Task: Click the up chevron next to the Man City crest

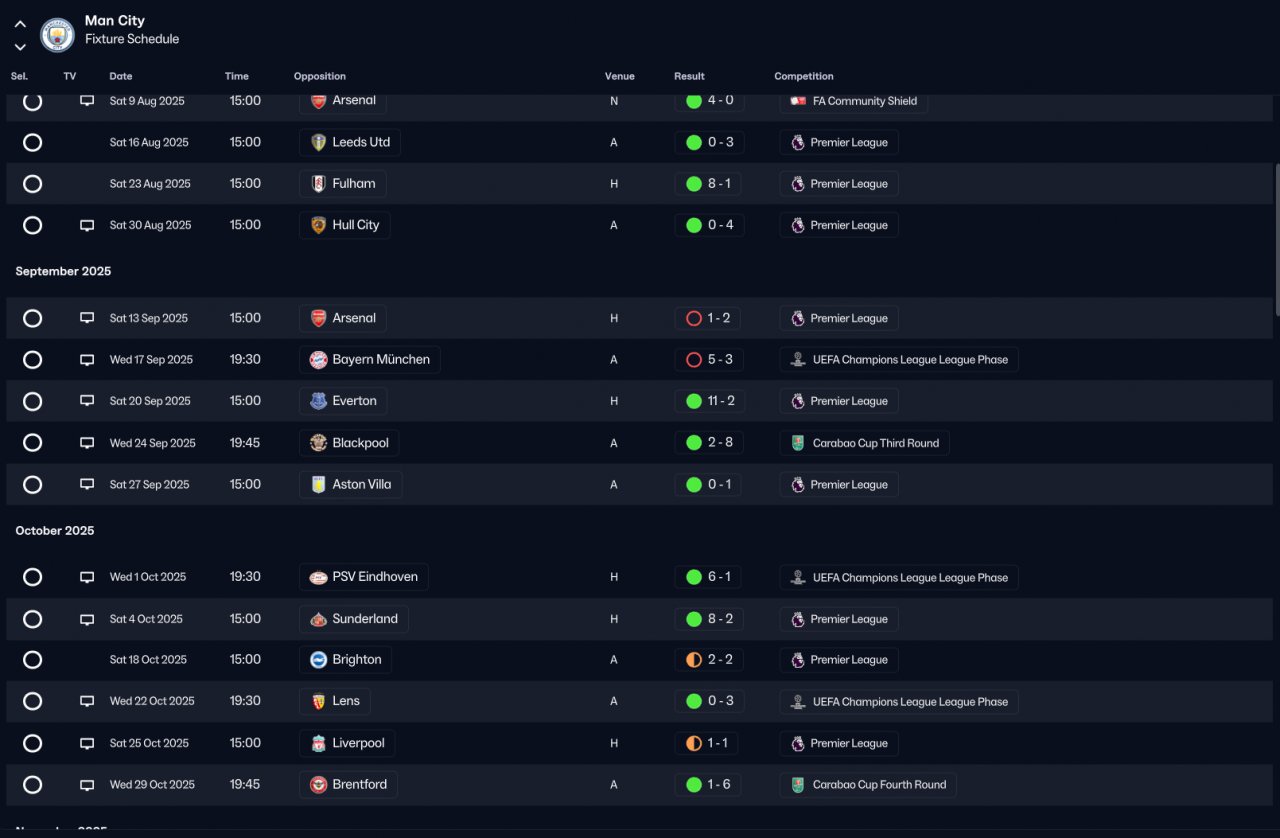Action: tap(20, 24)
